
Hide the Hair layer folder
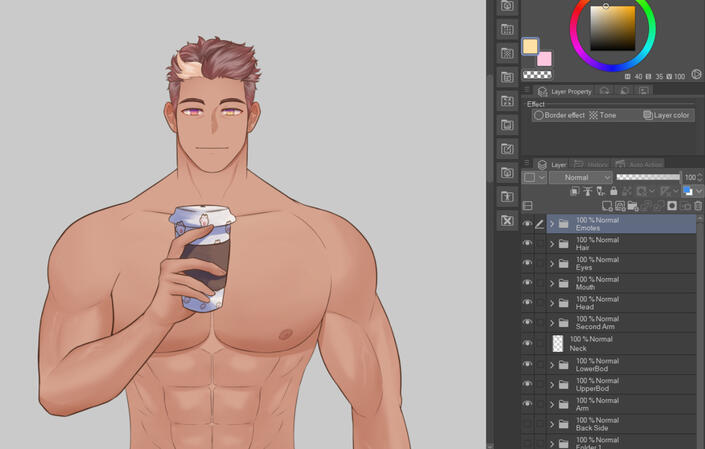(527, 244)
